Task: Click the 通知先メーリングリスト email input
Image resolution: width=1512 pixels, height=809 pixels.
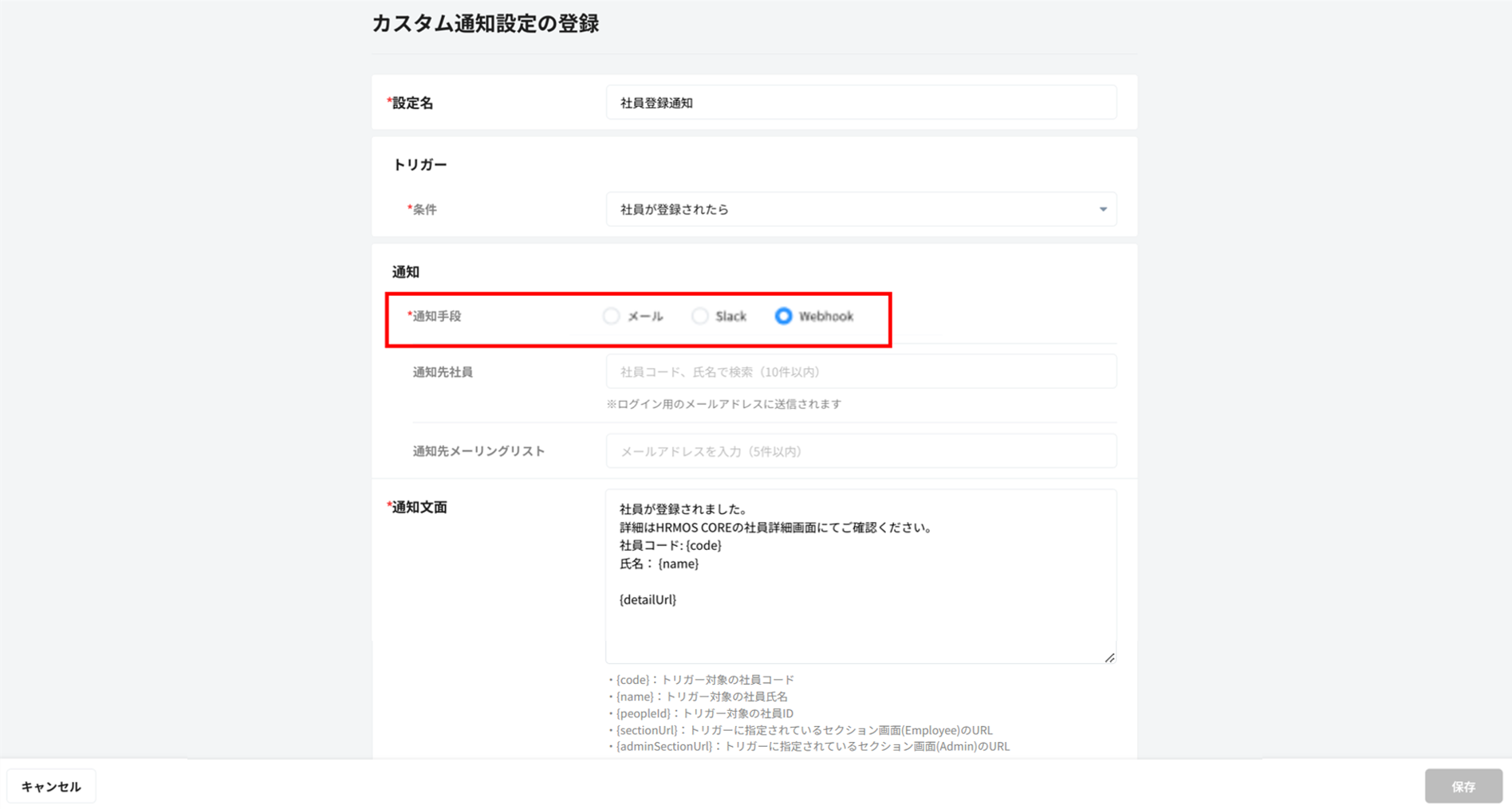Action: tap(860, 451)
